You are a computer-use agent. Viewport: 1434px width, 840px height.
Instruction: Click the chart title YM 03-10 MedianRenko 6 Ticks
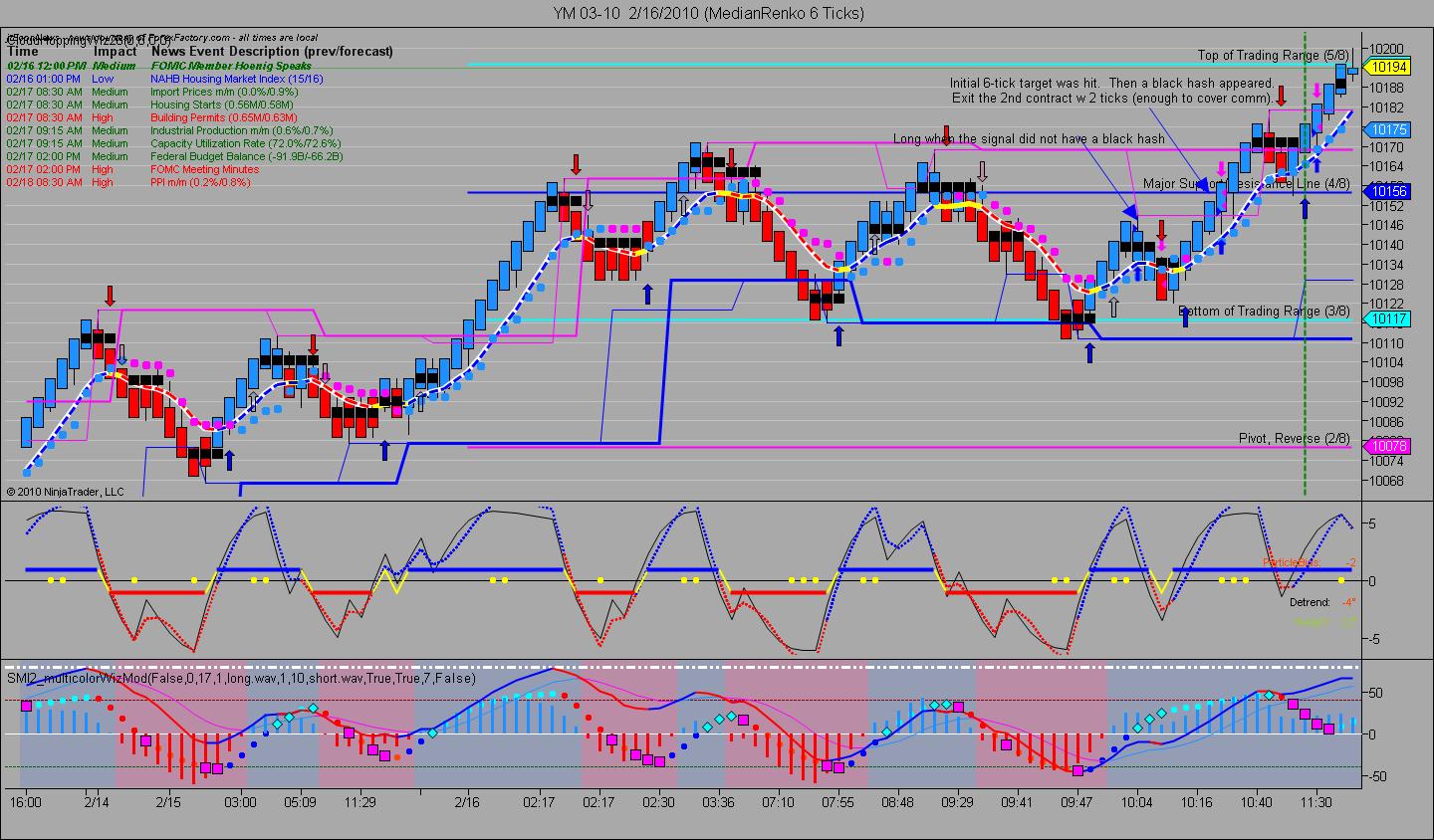pyautogui.click(x=708, y=13)
